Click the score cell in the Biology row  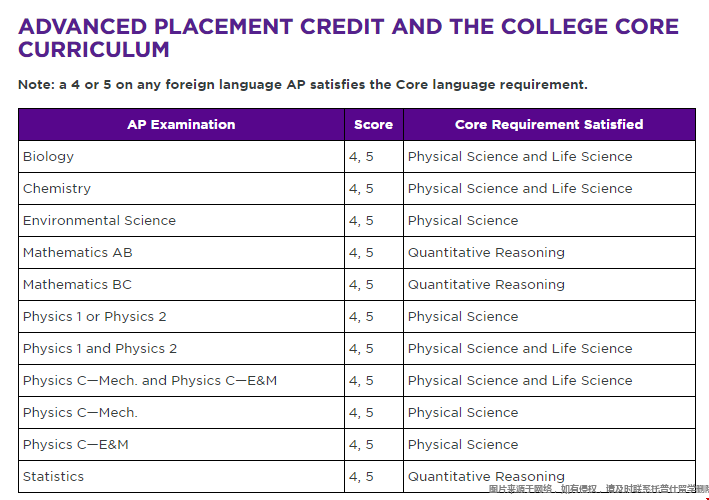(x=361, y=157)
